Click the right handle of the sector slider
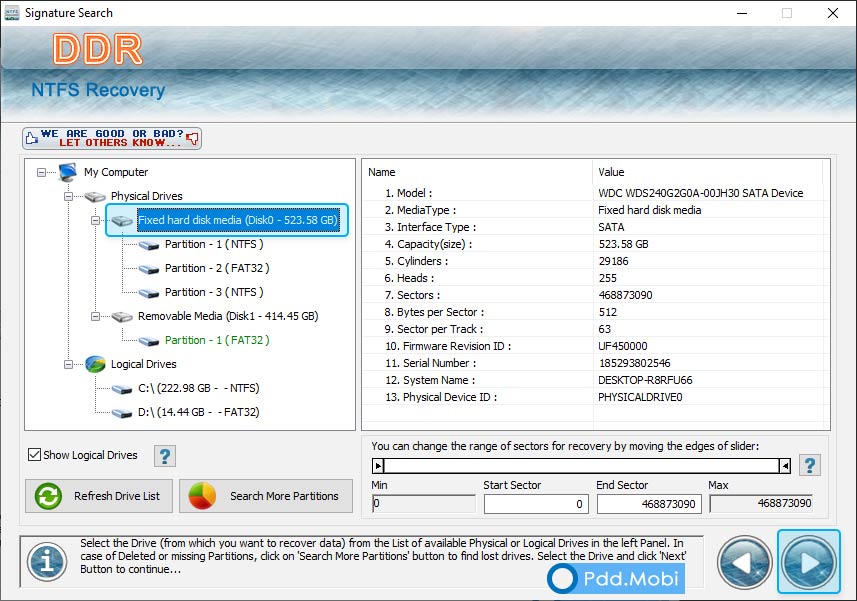This screenshot has height=601, width=857. (785, 466)
